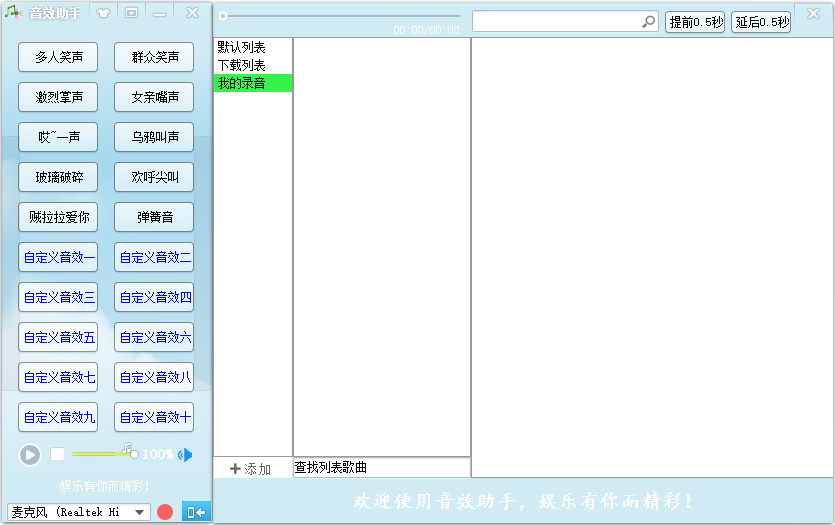Click 自定义音效二 button
Image resolution: width=835 pixels, height=525 pixels.
coord(154,257)
